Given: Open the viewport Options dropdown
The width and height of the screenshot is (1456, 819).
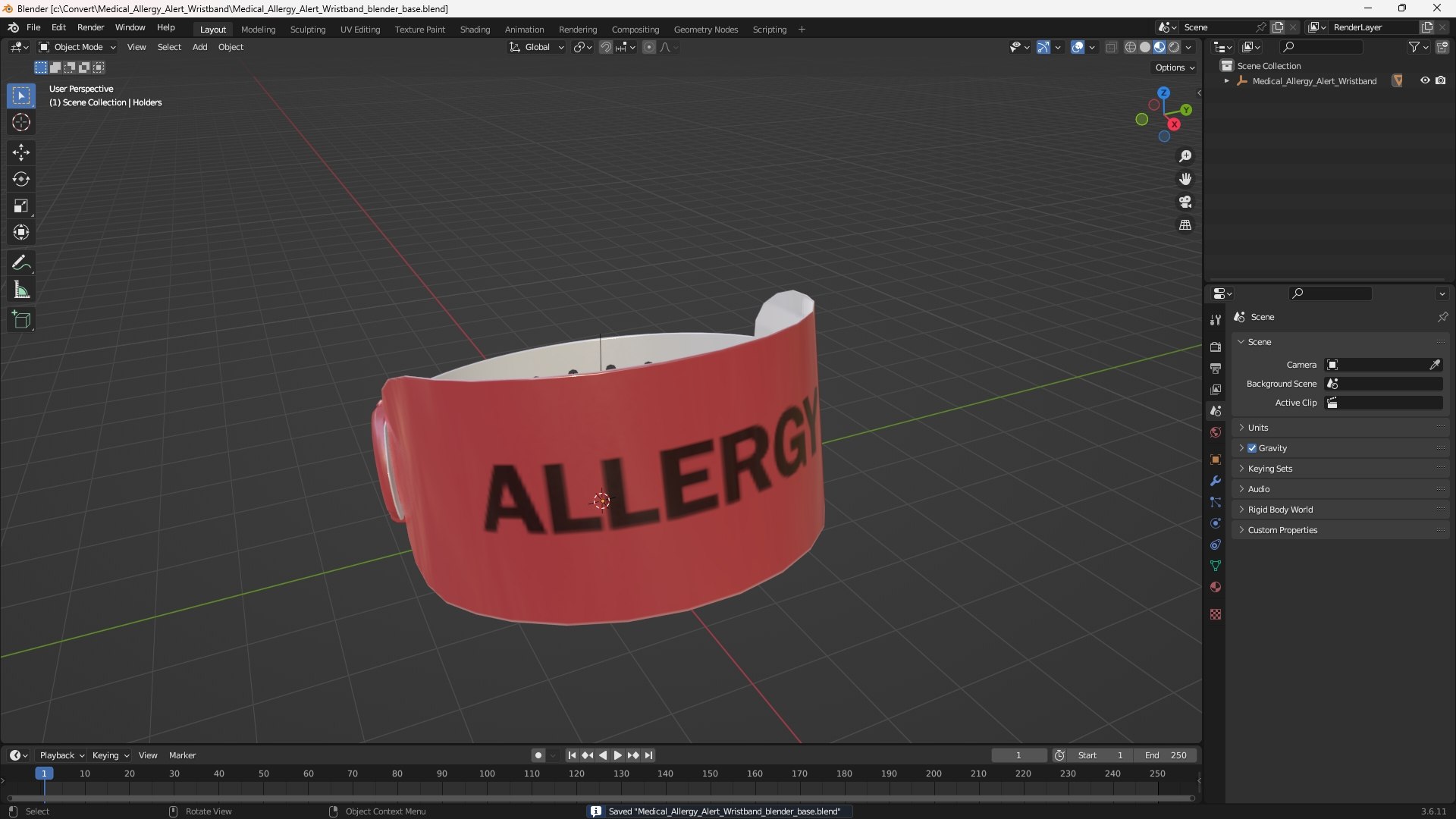Looking at the screenshot, I should [1174, 67].
